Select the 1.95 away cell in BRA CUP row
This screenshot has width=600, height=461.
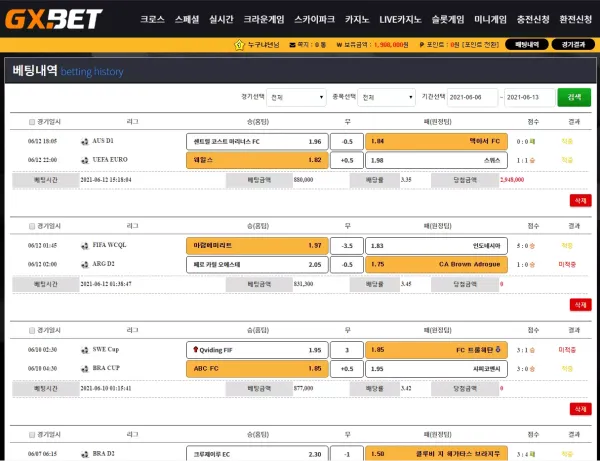[x=437, y=369]
